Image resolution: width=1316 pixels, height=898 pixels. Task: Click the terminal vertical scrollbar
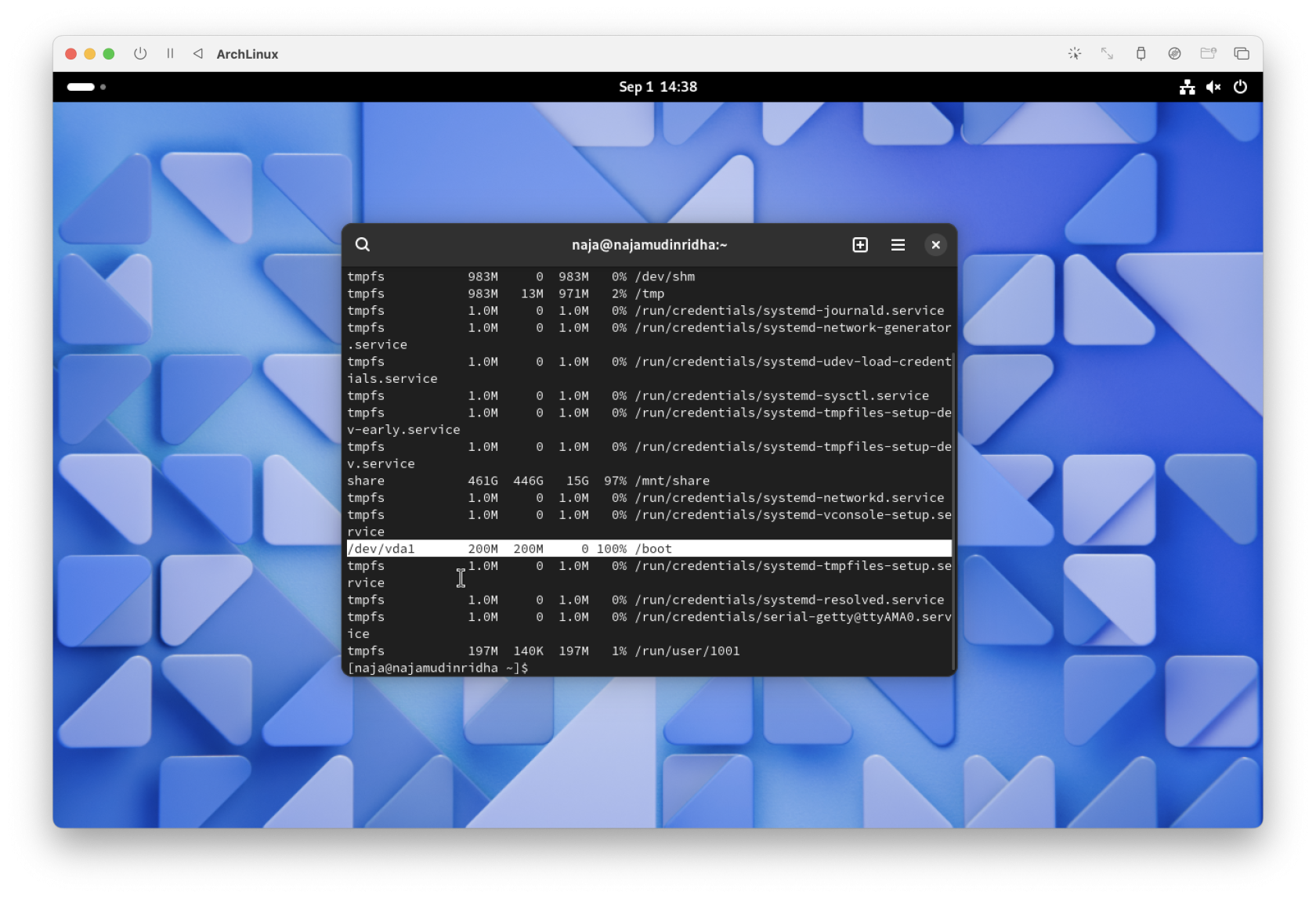(953, 513)
